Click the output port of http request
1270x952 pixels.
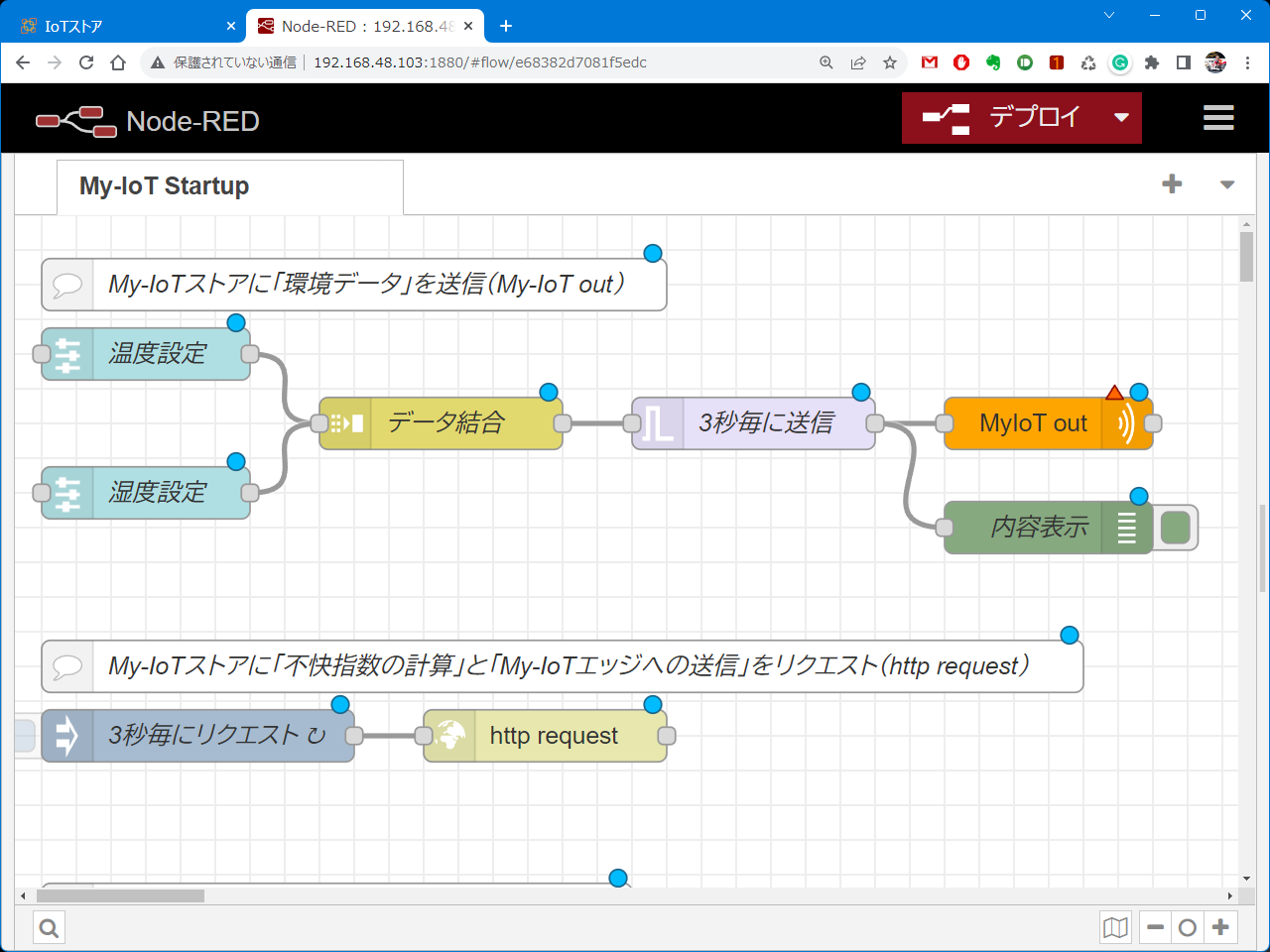point(667,736)
